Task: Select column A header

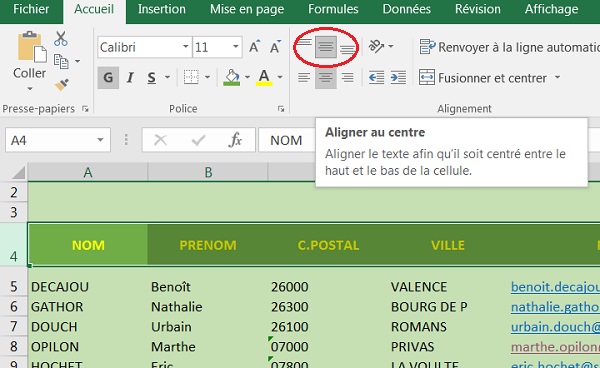Action: tap(88, 172)
